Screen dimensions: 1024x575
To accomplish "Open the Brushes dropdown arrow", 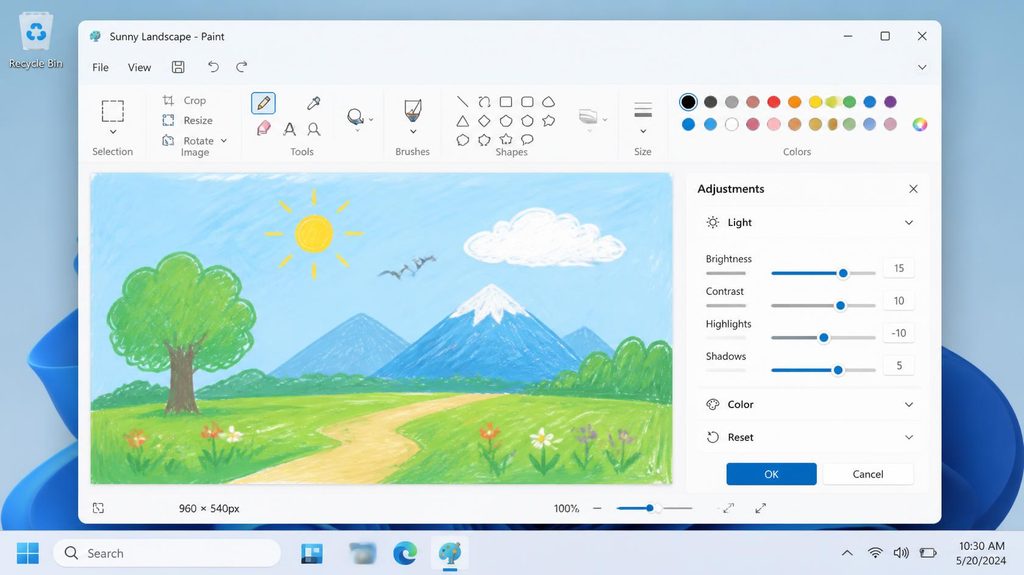I will pos(413,132).
